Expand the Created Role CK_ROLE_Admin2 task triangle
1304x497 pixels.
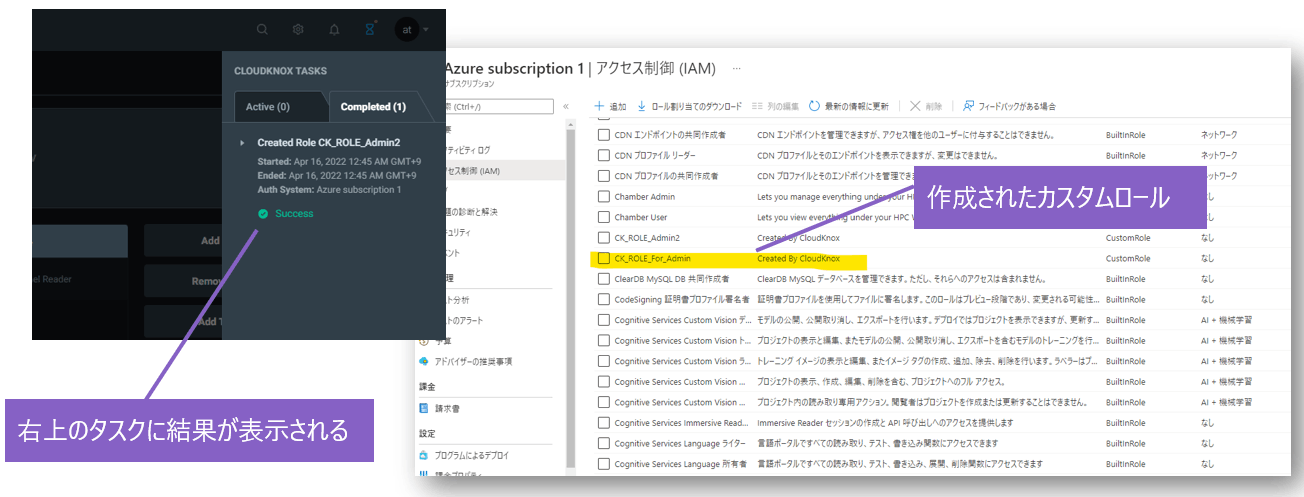point(241,143)
